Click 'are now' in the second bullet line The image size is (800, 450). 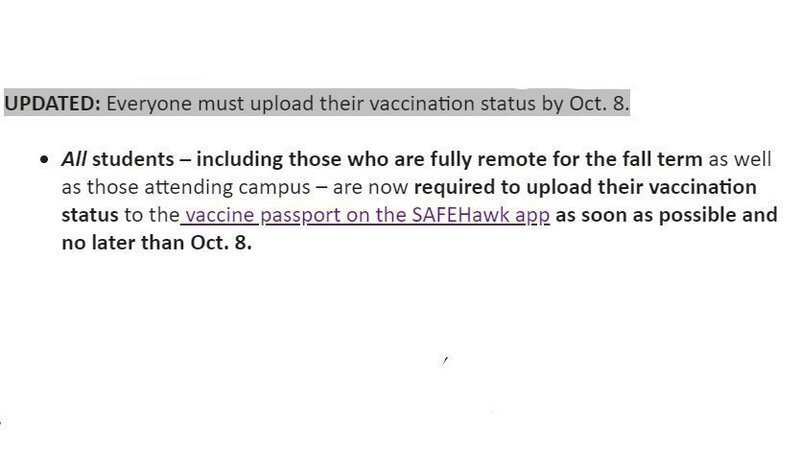coord(370,187)
